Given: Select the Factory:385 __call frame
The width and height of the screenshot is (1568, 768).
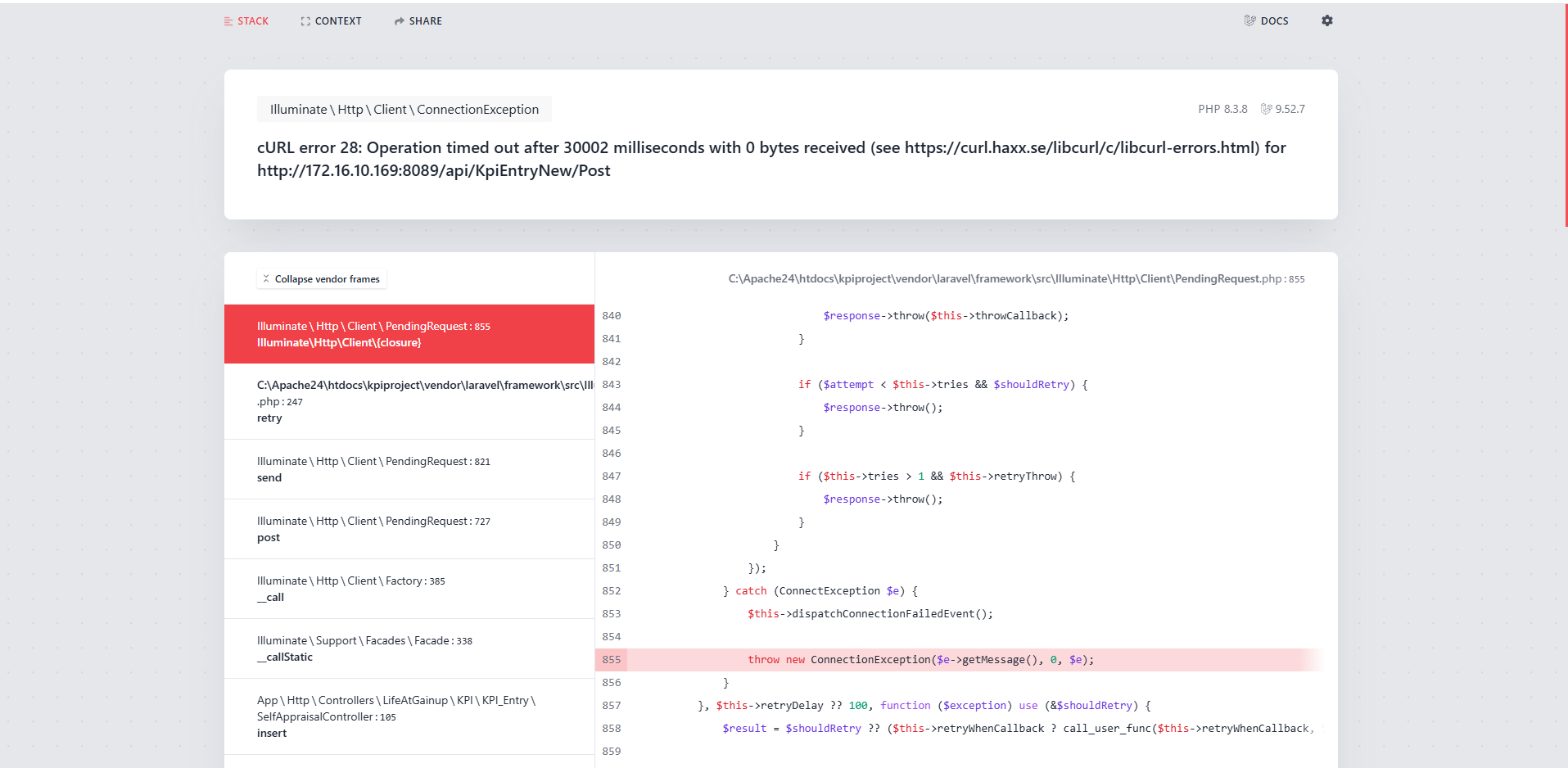Looking at the screenshot, I should 409,589.
